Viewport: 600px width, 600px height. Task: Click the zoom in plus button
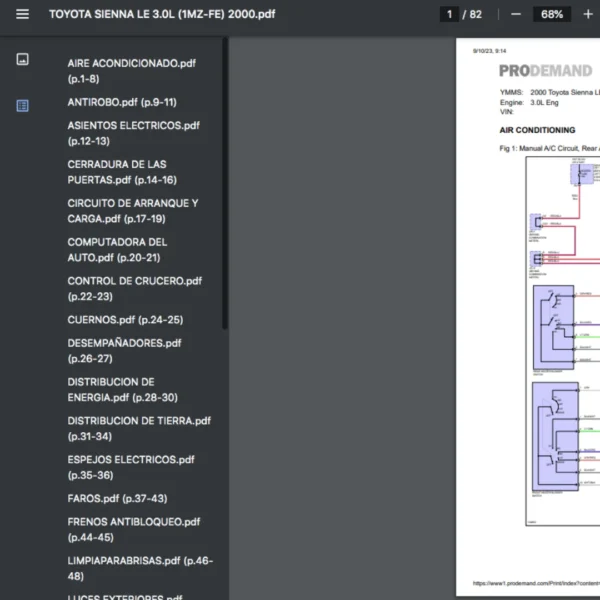click(x=587, y=15)
